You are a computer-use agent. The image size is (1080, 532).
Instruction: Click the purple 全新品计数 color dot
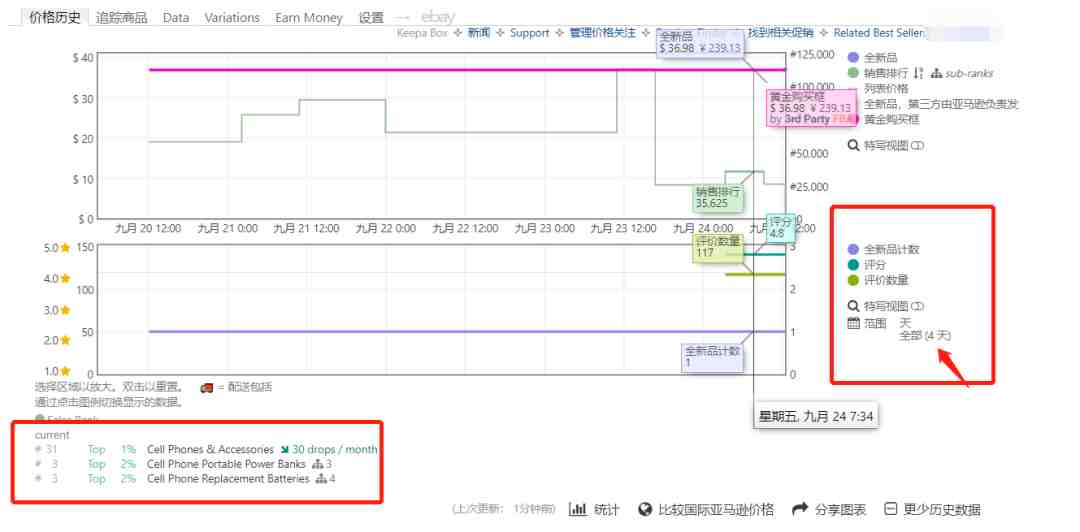853,250
